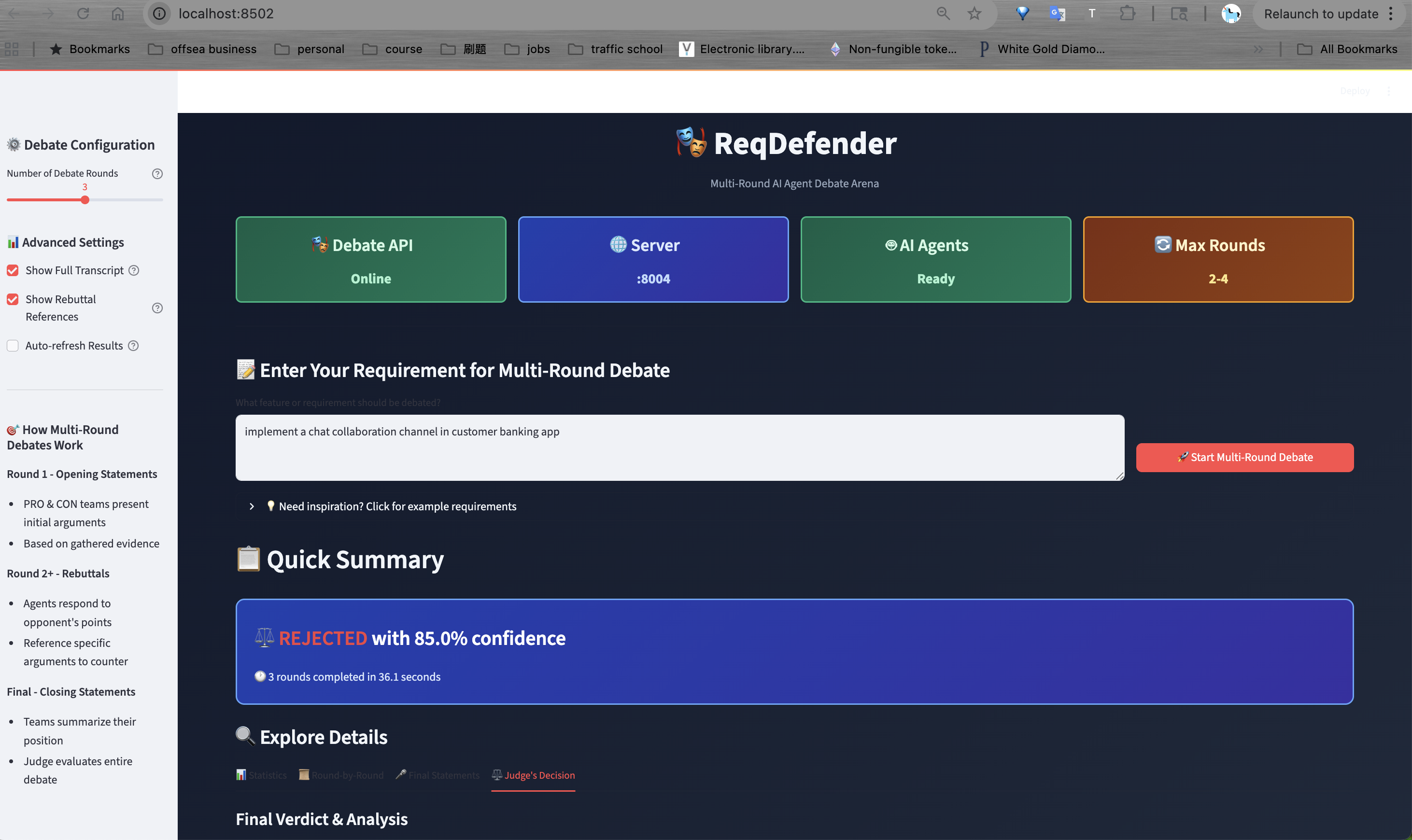Uncheck the Show Full Transcript checkbox
1412x840 pixels.
[x=13, y=270]
